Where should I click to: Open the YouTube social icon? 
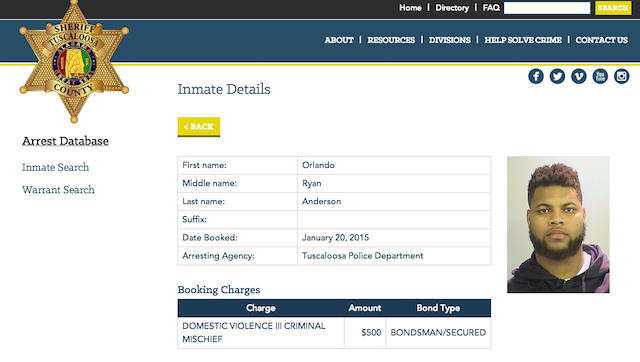[600, 76]
